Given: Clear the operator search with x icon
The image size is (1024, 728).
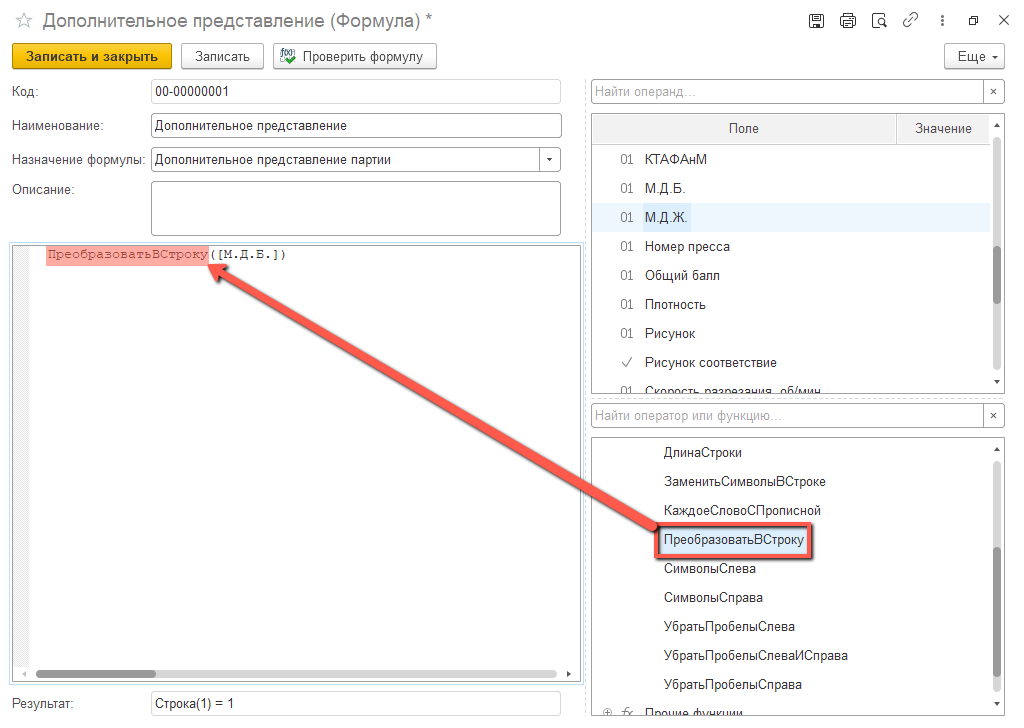Looking at the screenshot, I should pos(993,415).
